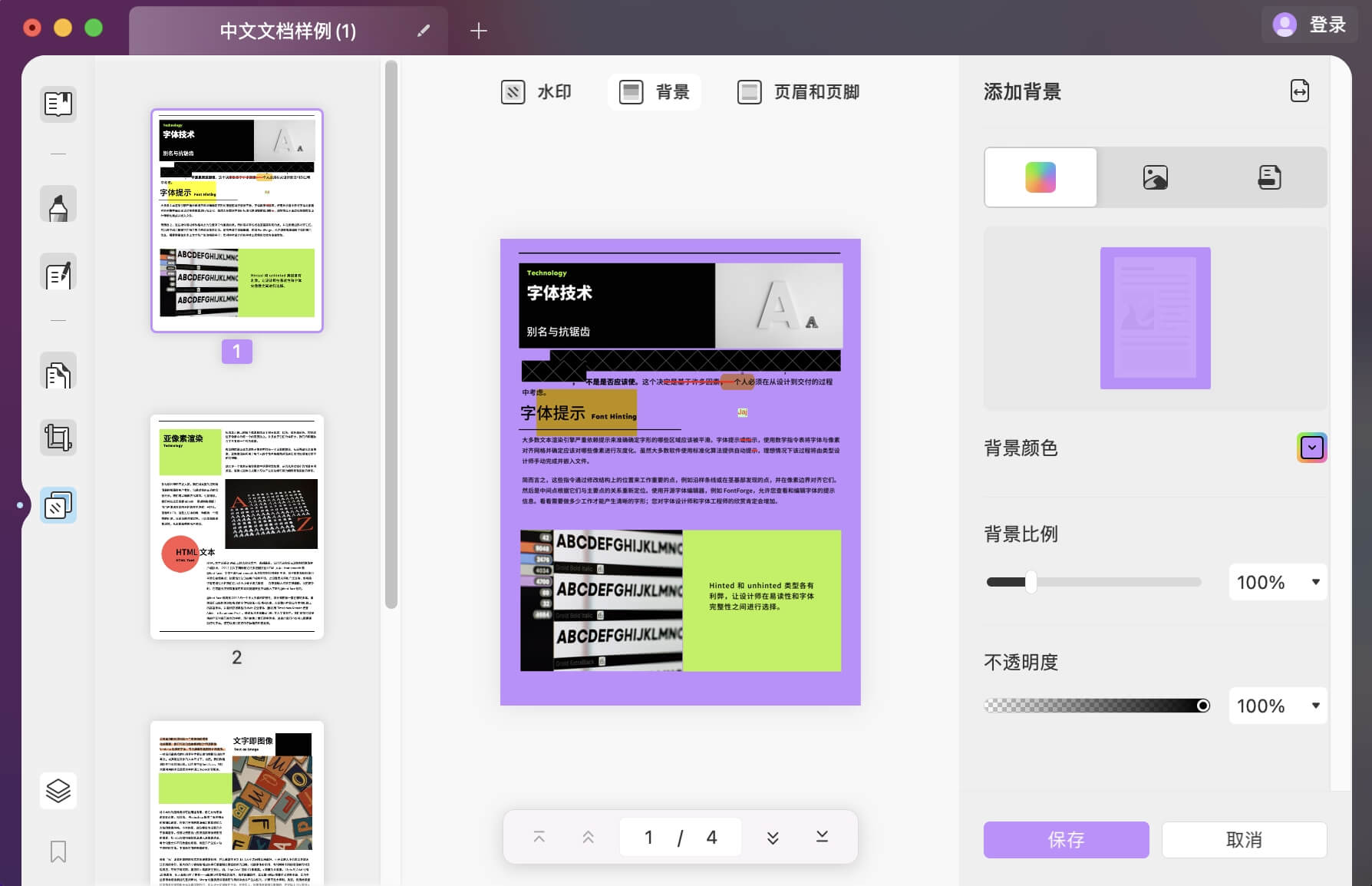Select page 1 thumbnail

click(x=237, y=220)
